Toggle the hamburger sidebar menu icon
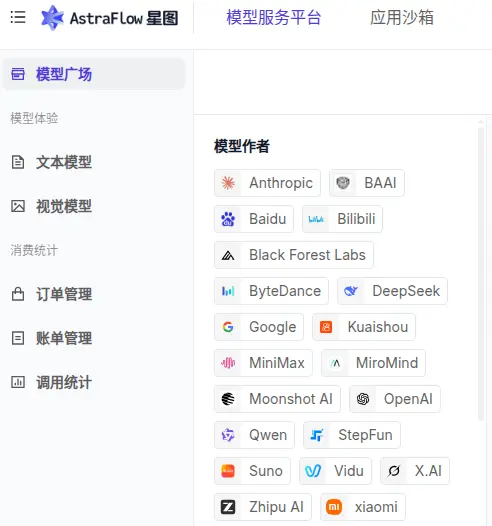This screenshot has width=492, height=526. pyautogui.click(x=18, y=17)
